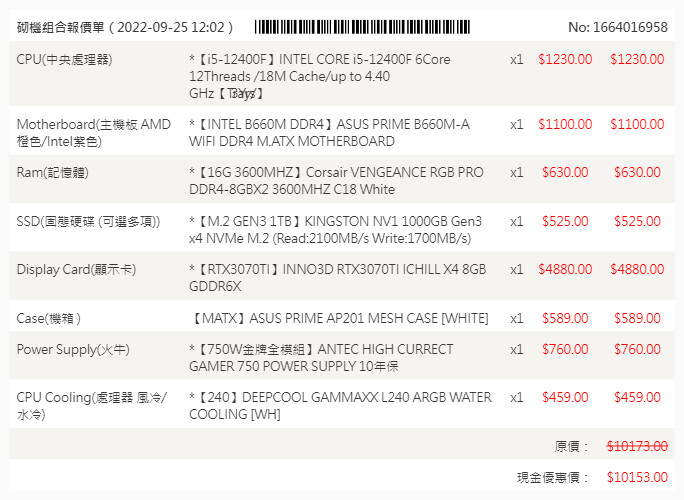Image resolution: width=684 pixels, height=500 pixels.
Task: Click the Power Supply category label
Action: pyautogui.click(x=73, y=349)
